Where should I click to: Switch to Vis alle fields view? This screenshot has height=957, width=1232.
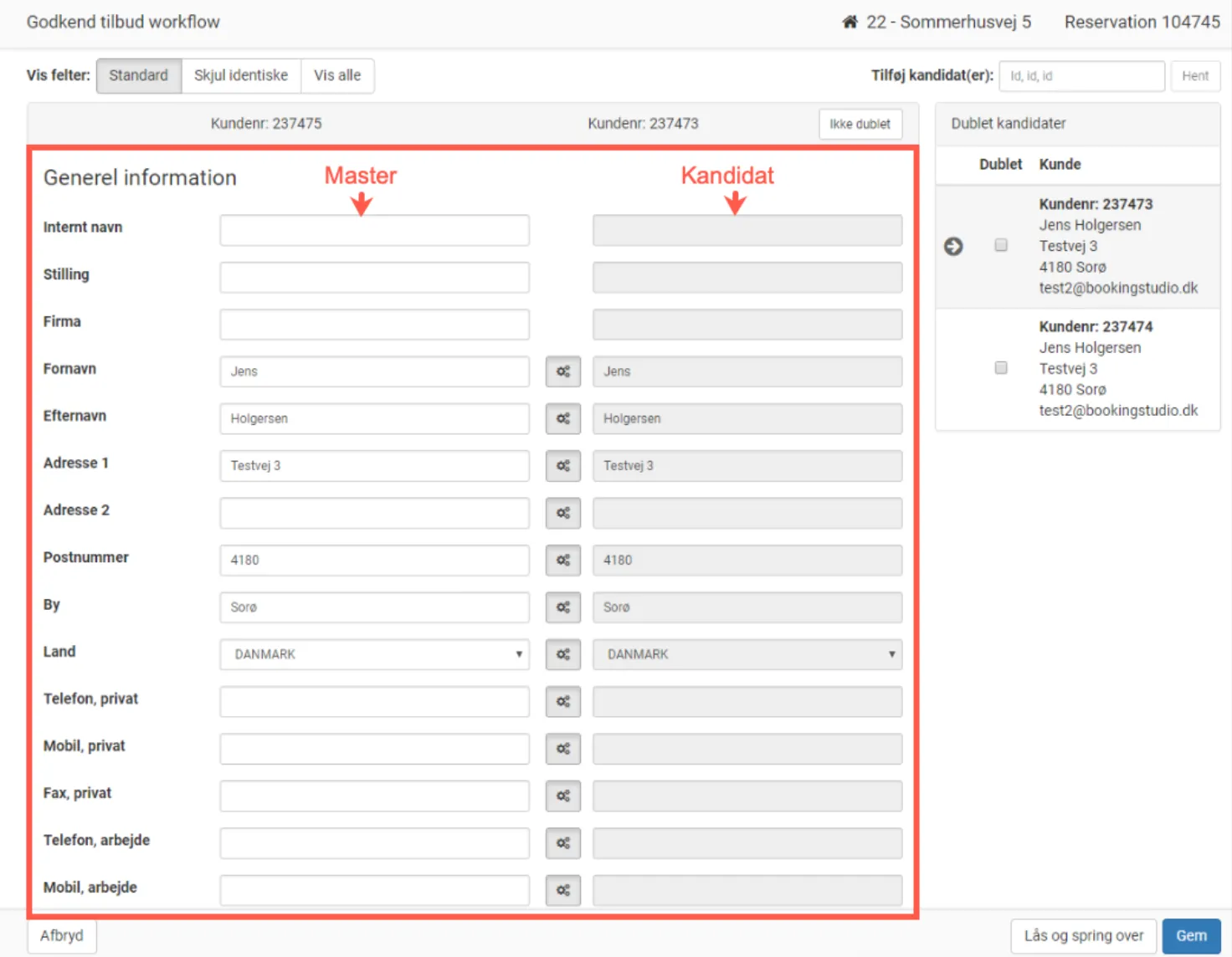337,75
